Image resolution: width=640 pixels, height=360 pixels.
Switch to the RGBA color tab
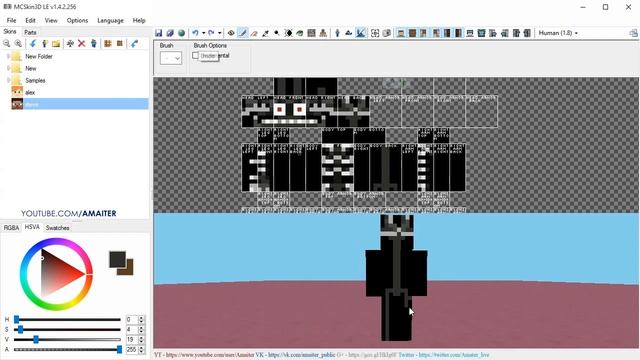(11, 228)
